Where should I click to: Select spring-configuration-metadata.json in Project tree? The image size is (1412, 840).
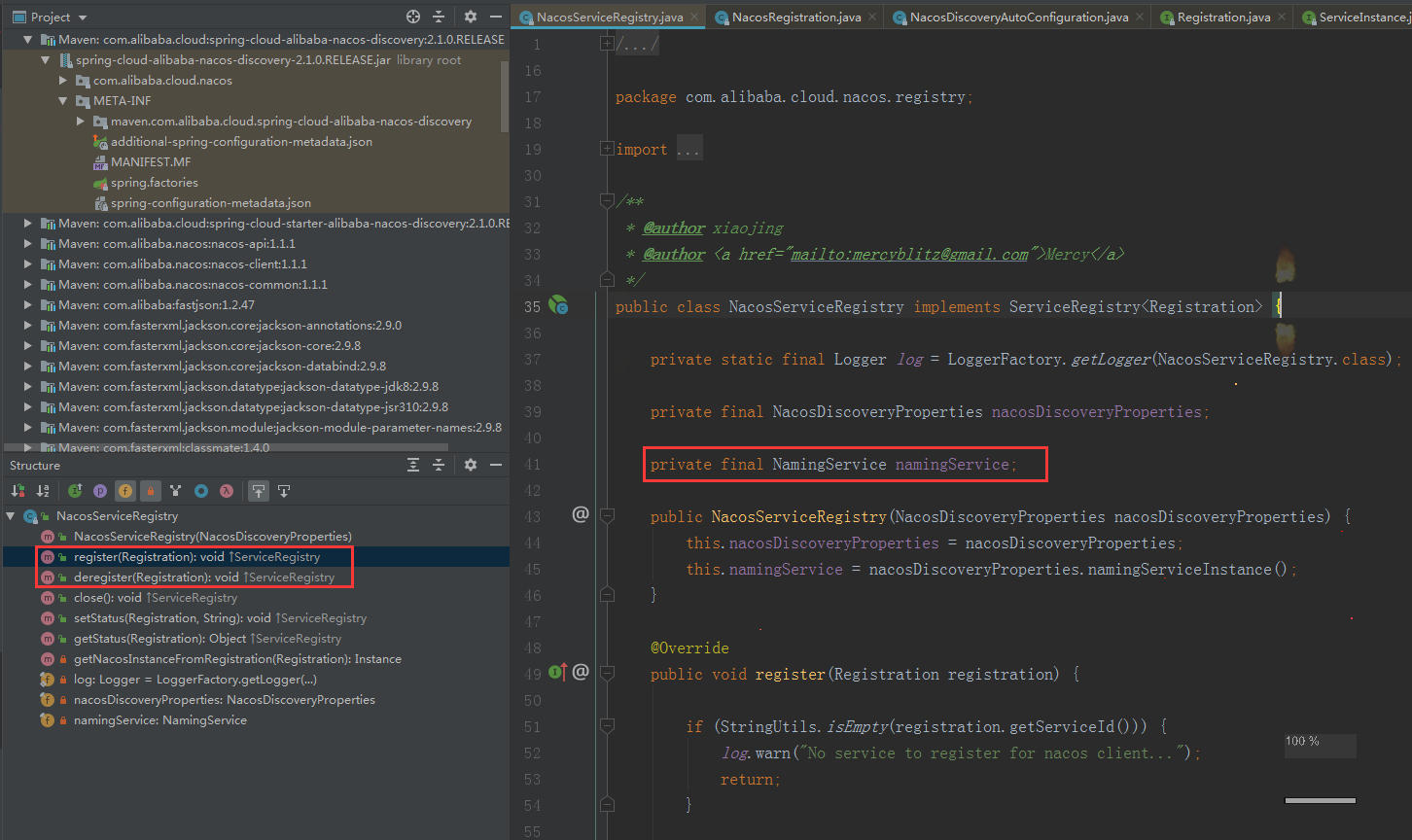pyautogui.click(x=210, y=203)
